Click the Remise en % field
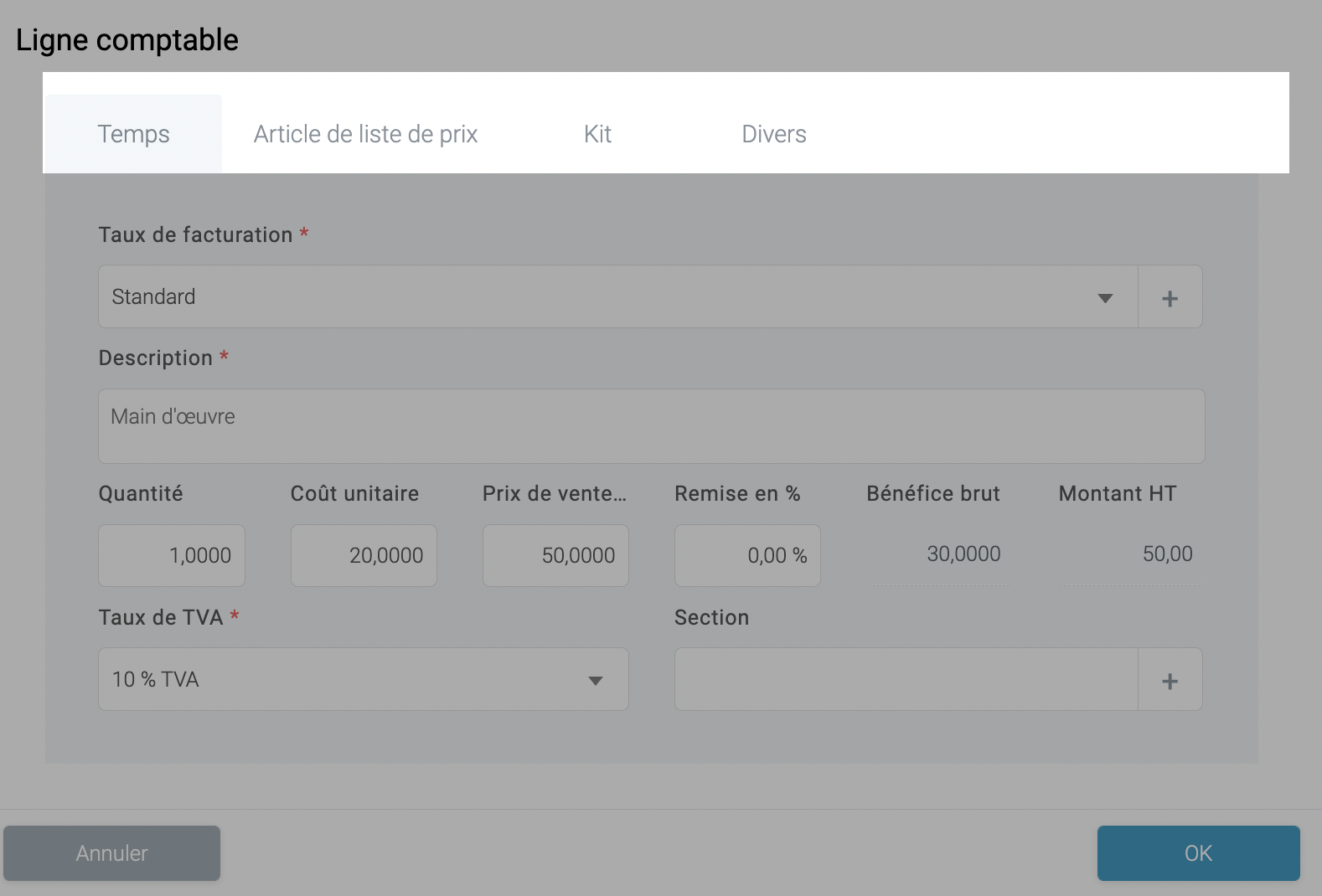Image resolution: width=1322 pixels, height=896 pixels. (747, 556)
